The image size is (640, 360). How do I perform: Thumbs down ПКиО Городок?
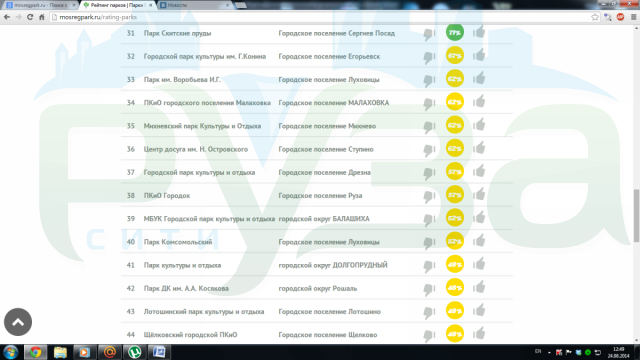click(429, 197)
